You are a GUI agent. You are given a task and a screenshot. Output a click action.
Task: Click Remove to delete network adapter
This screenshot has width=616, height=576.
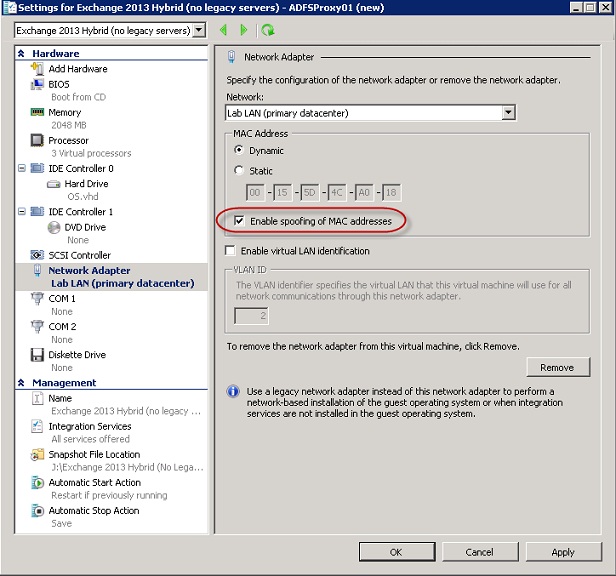(558, 367)
